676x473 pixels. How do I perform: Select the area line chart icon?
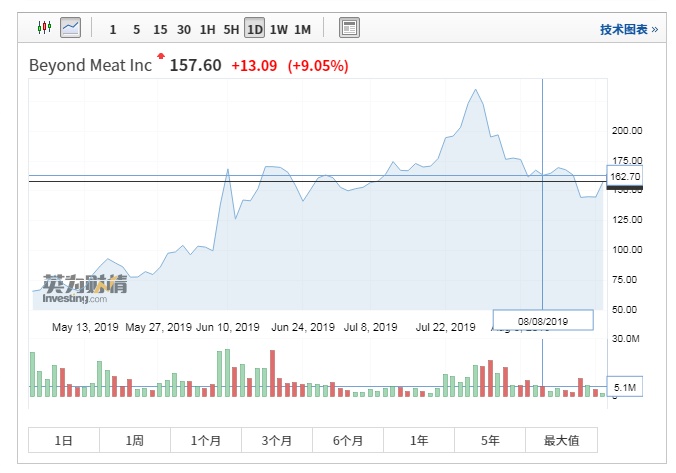coord(70,28)
